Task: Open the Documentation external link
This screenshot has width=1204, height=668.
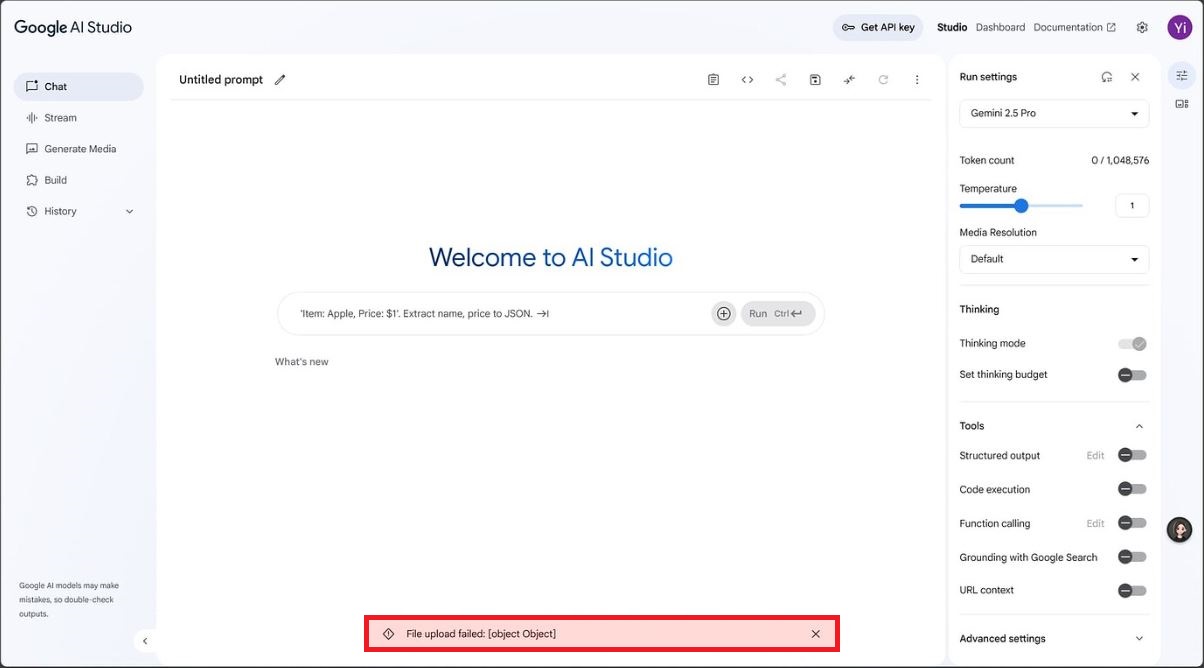Action: (1075, 28)
